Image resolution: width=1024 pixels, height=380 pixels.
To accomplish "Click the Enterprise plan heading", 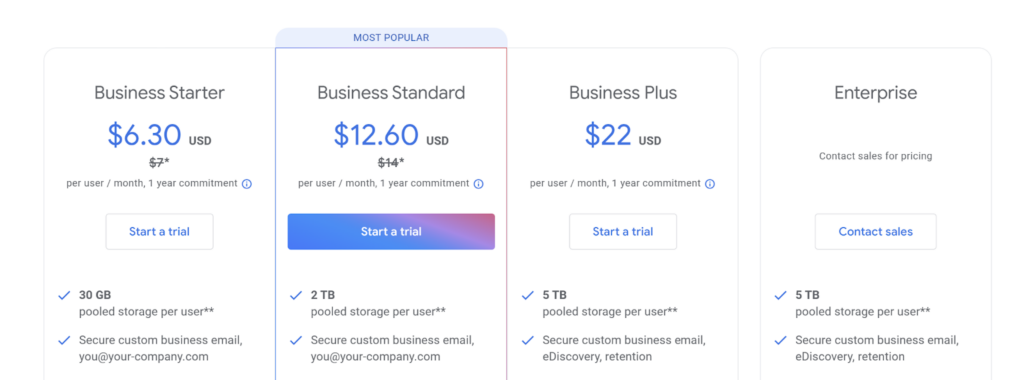I will point(876,93).
